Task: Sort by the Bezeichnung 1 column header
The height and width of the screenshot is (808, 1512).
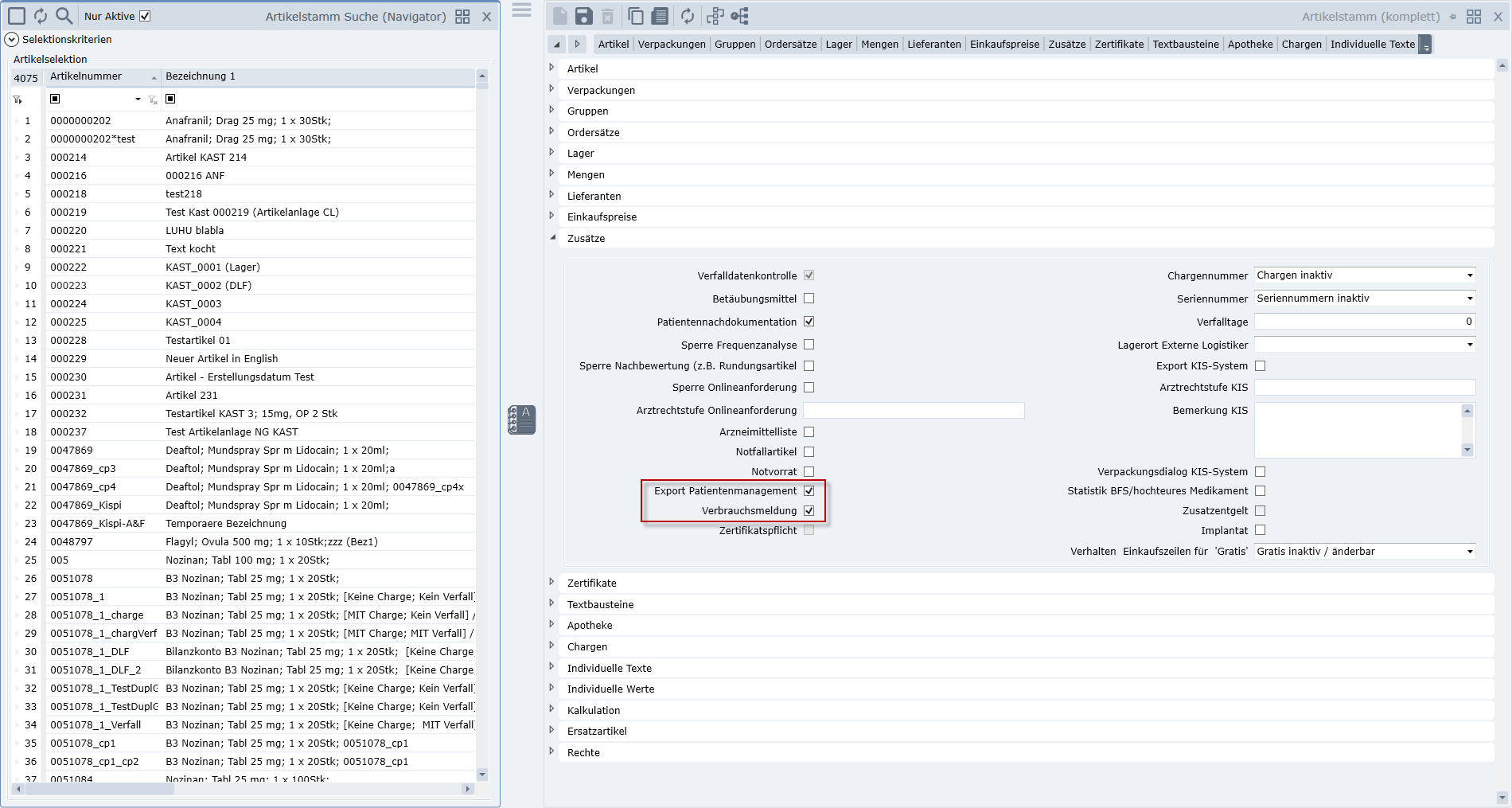Action: pyautogui.click(x=318, y=76)
